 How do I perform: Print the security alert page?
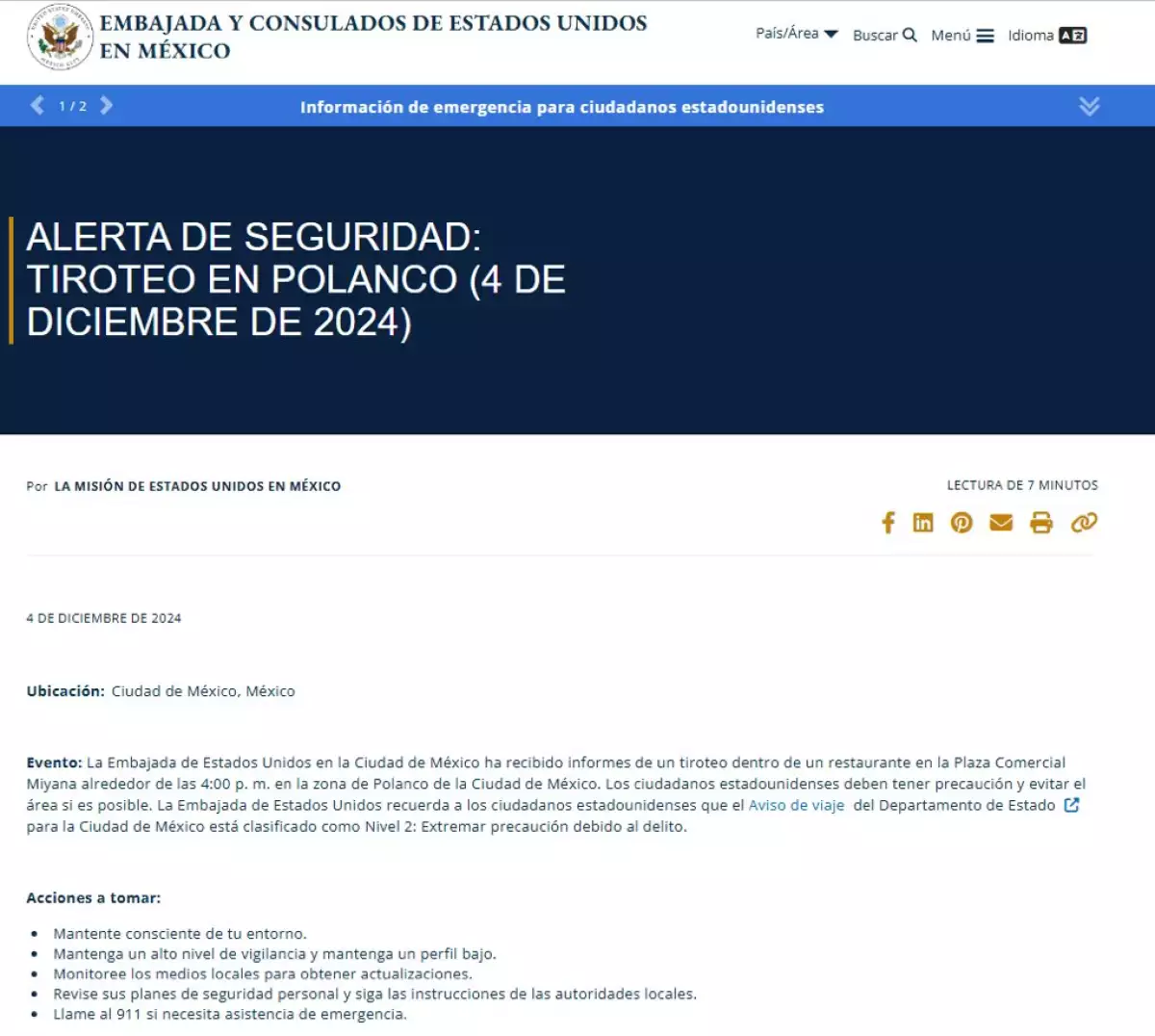[1040, 523]
